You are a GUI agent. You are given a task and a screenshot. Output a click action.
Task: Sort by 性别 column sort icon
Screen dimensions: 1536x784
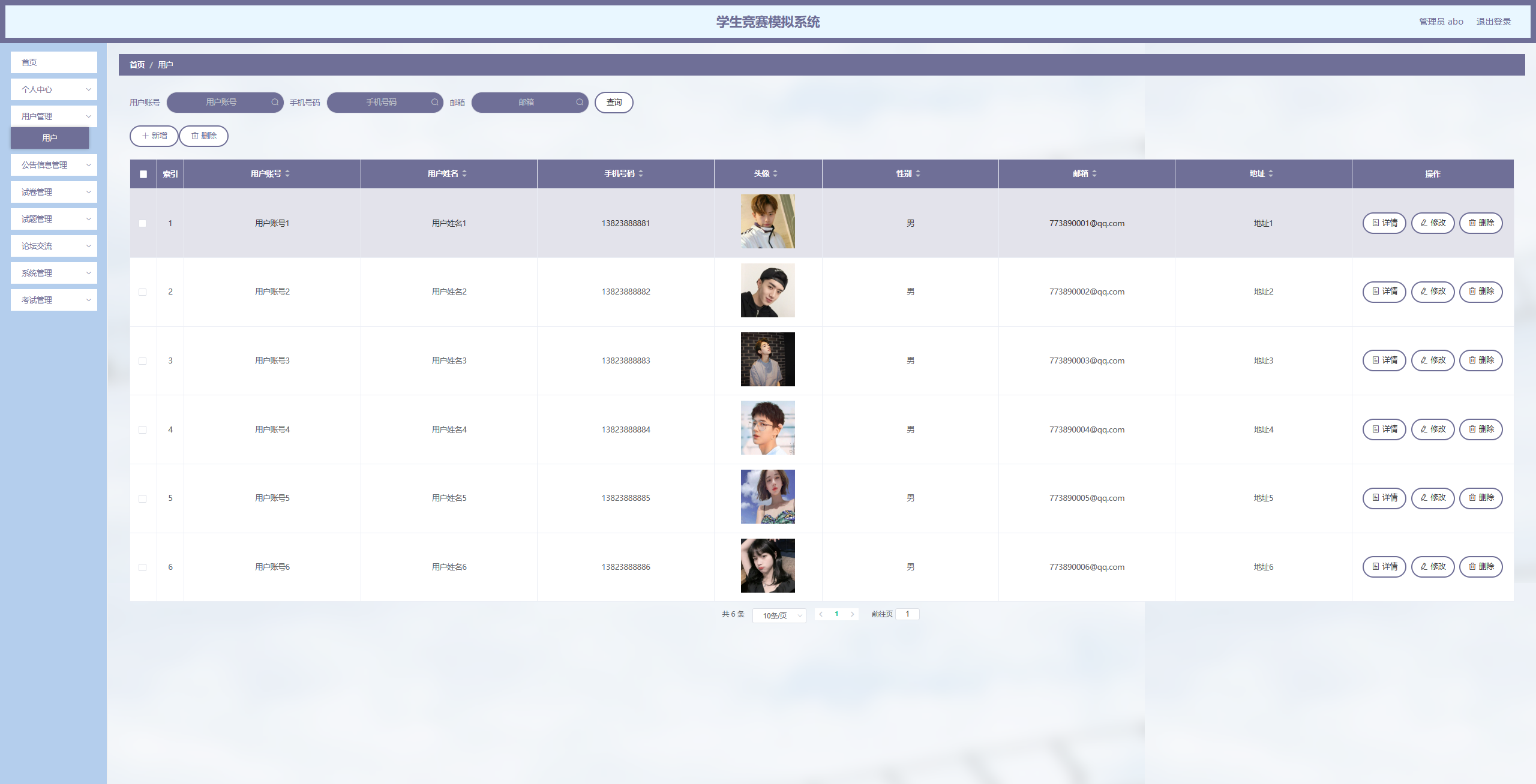click(918, 173)
